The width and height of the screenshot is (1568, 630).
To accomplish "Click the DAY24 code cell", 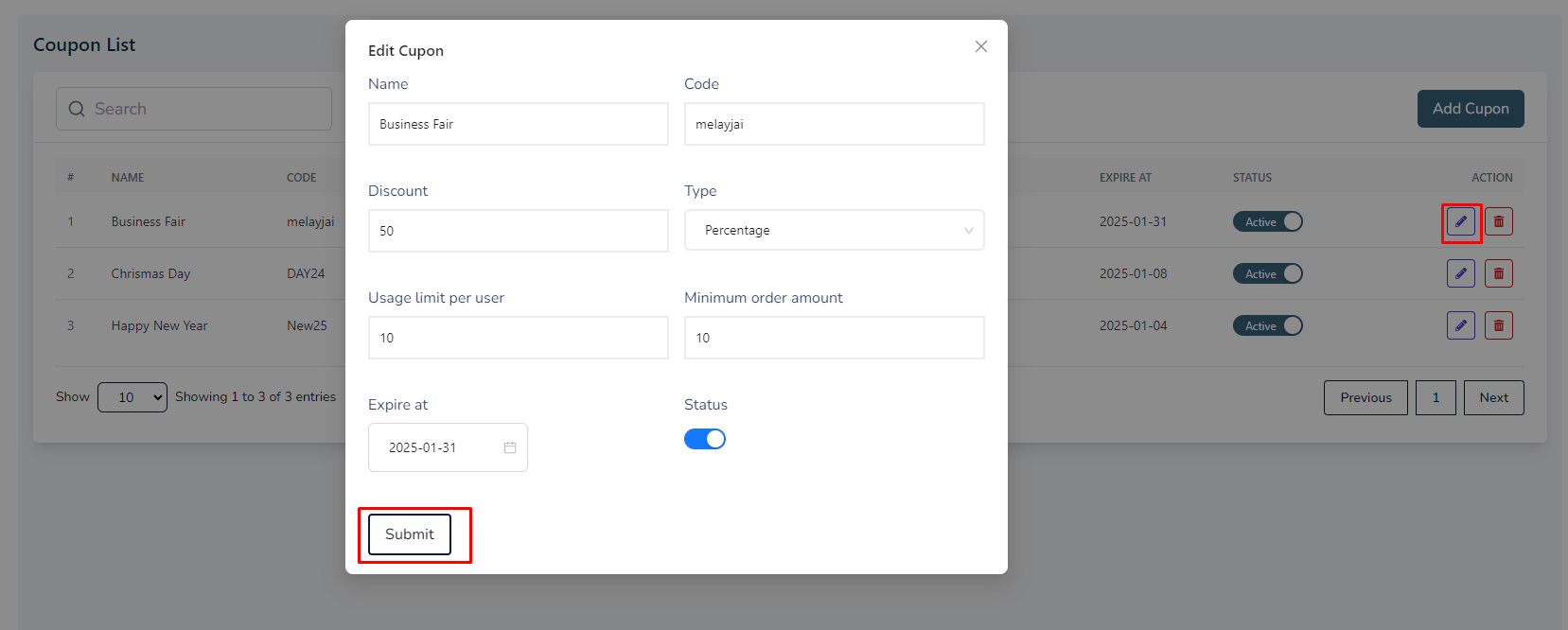I will (x=306, y=273).
